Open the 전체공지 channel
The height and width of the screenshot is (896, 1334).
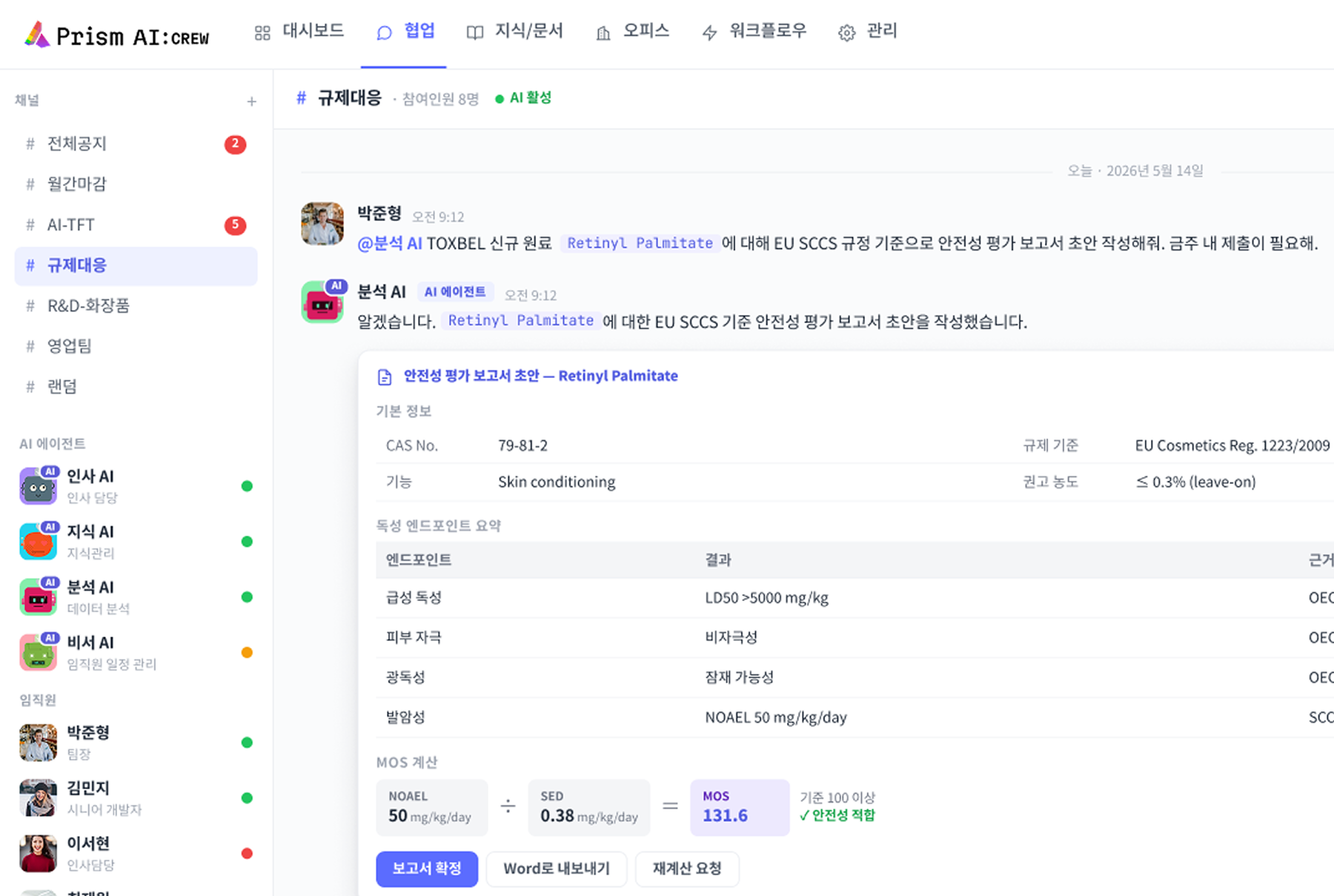(136, 144)
